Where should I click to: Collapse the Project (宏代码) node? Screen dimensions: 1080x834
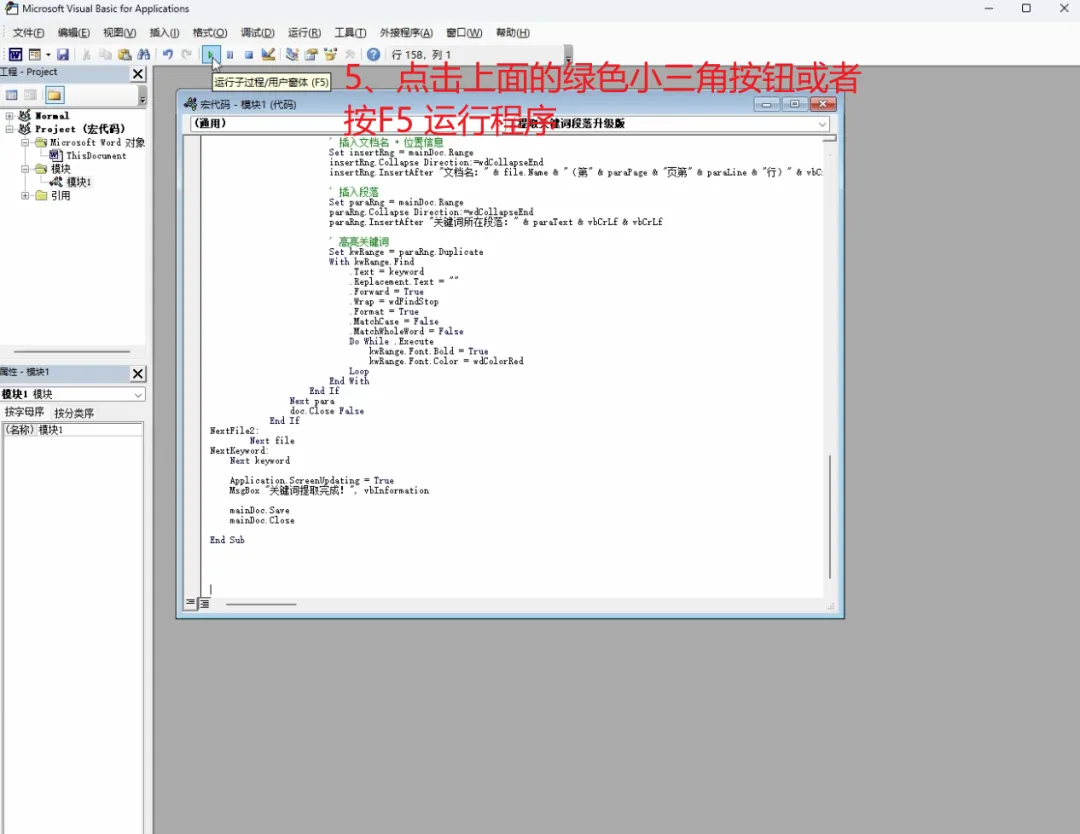[x=10, y=129]
